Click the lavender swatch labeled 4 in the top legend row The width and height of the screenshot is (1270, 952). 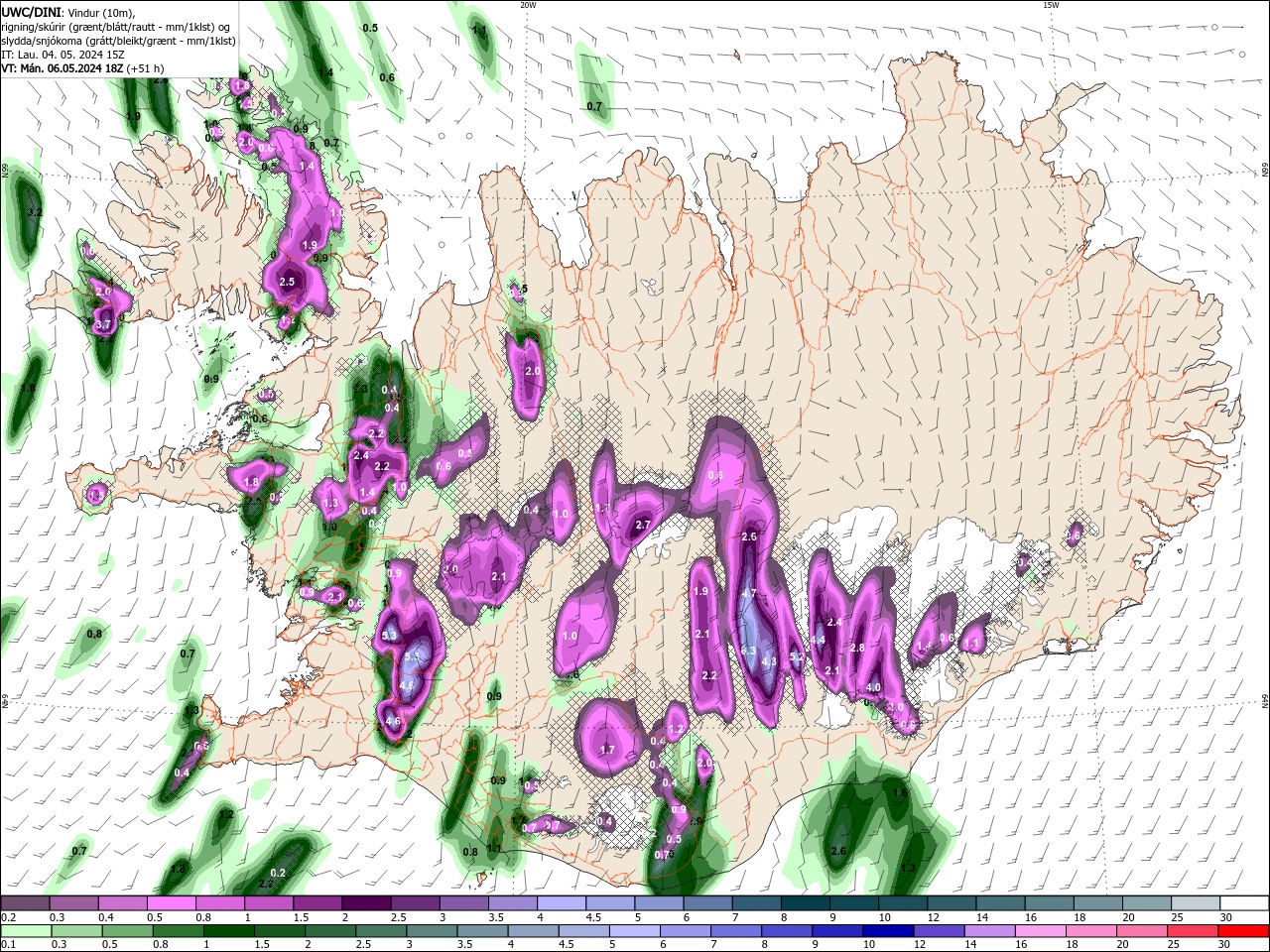coord(561,903)
